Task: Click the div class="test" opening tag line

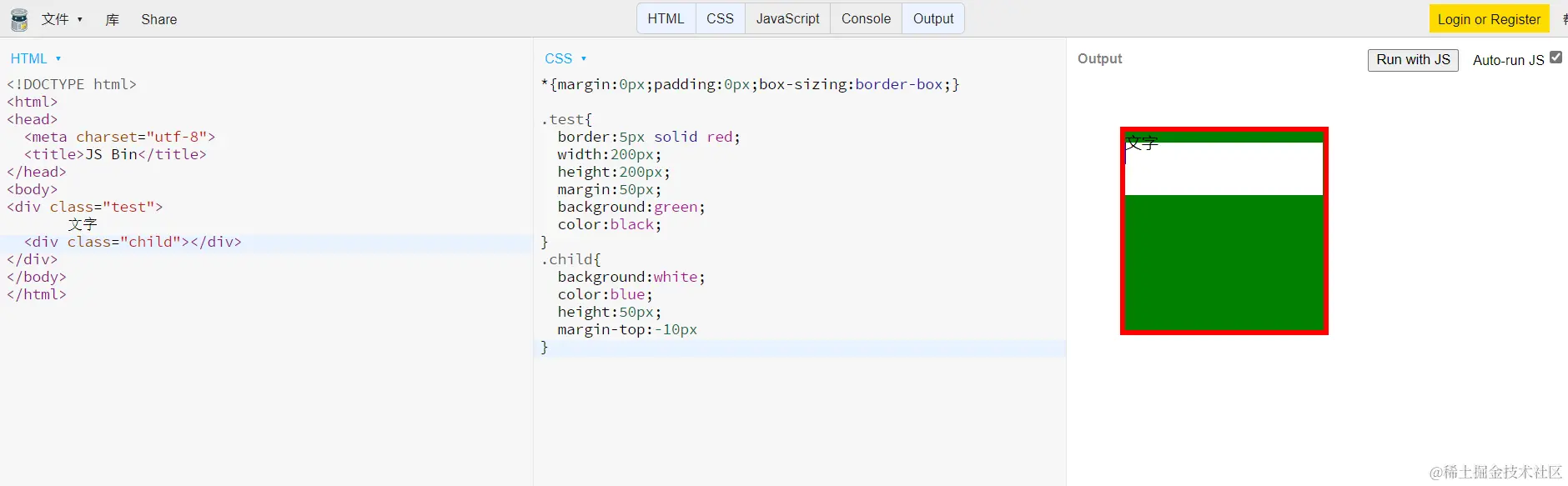Action: 85,207
